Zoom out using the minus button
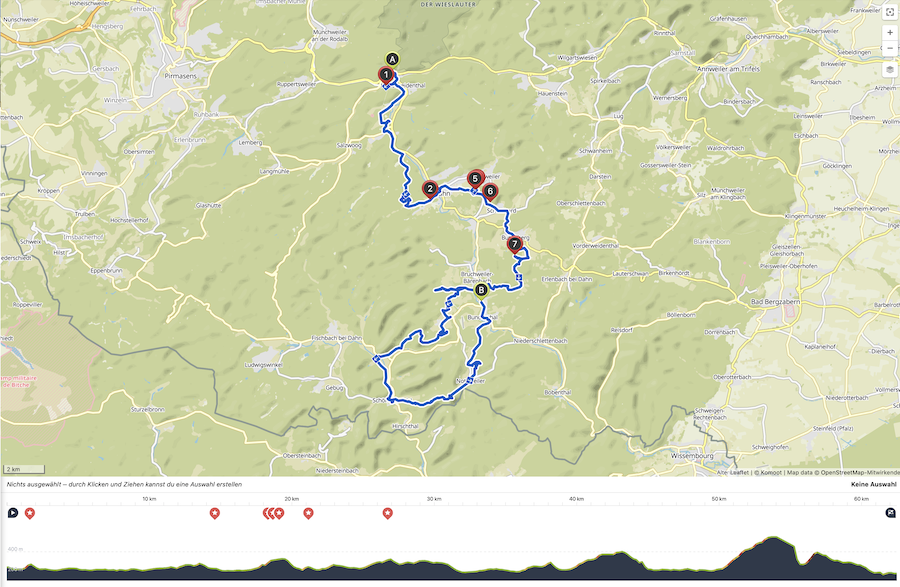 coord(890,48)
